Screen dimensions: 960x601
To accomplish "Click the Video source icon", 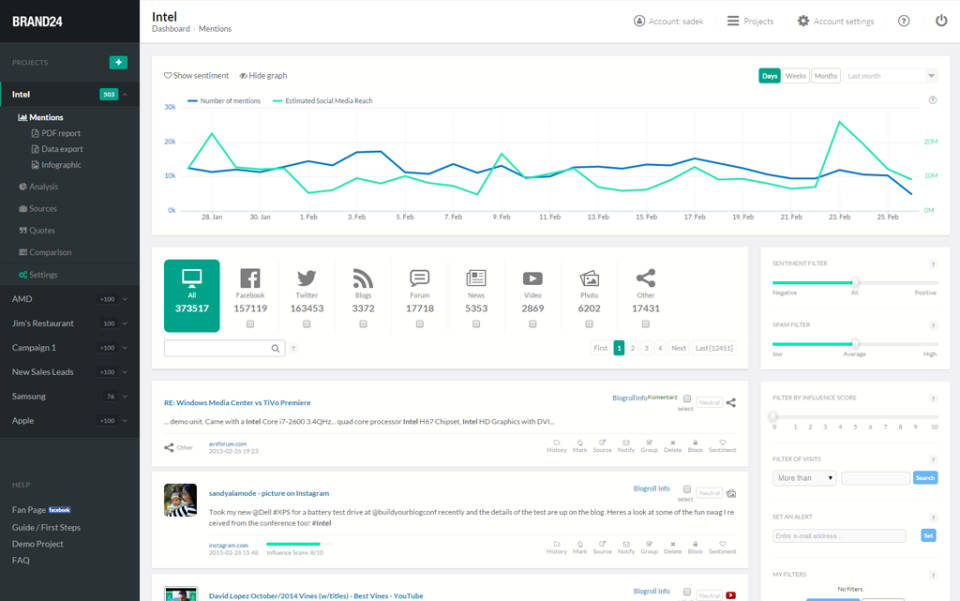I will pyautogui.click(x=533, y=279).
